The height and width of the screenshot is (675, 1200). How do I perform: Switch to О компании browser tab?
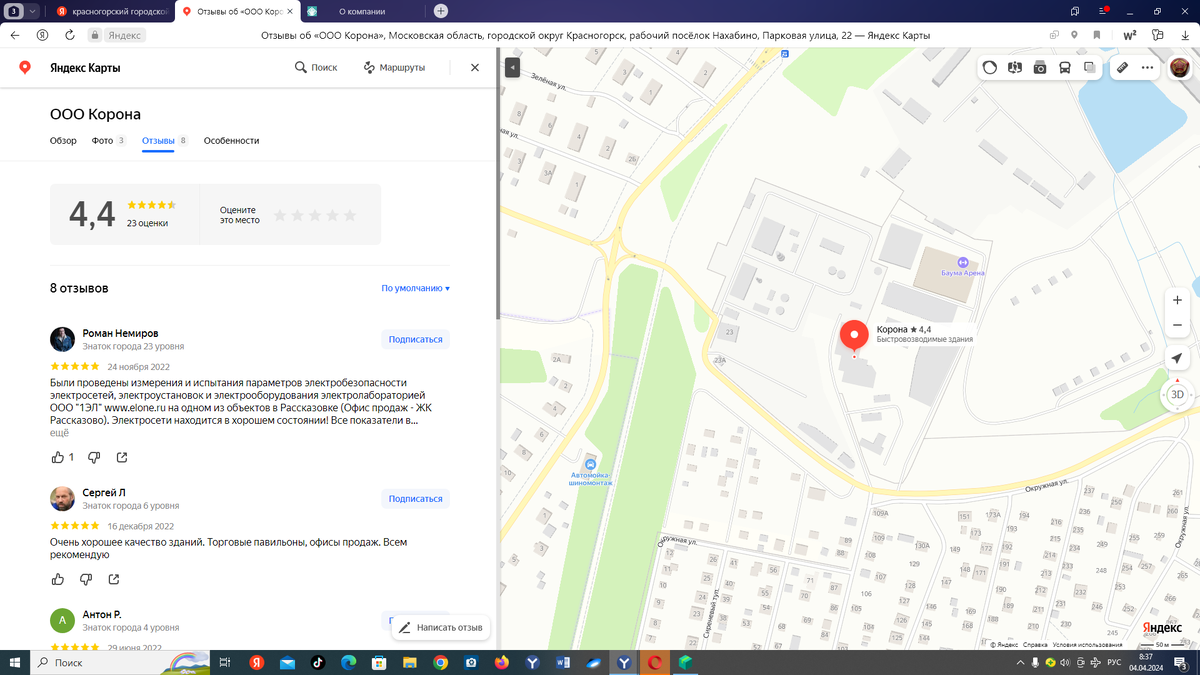point(360,11)
